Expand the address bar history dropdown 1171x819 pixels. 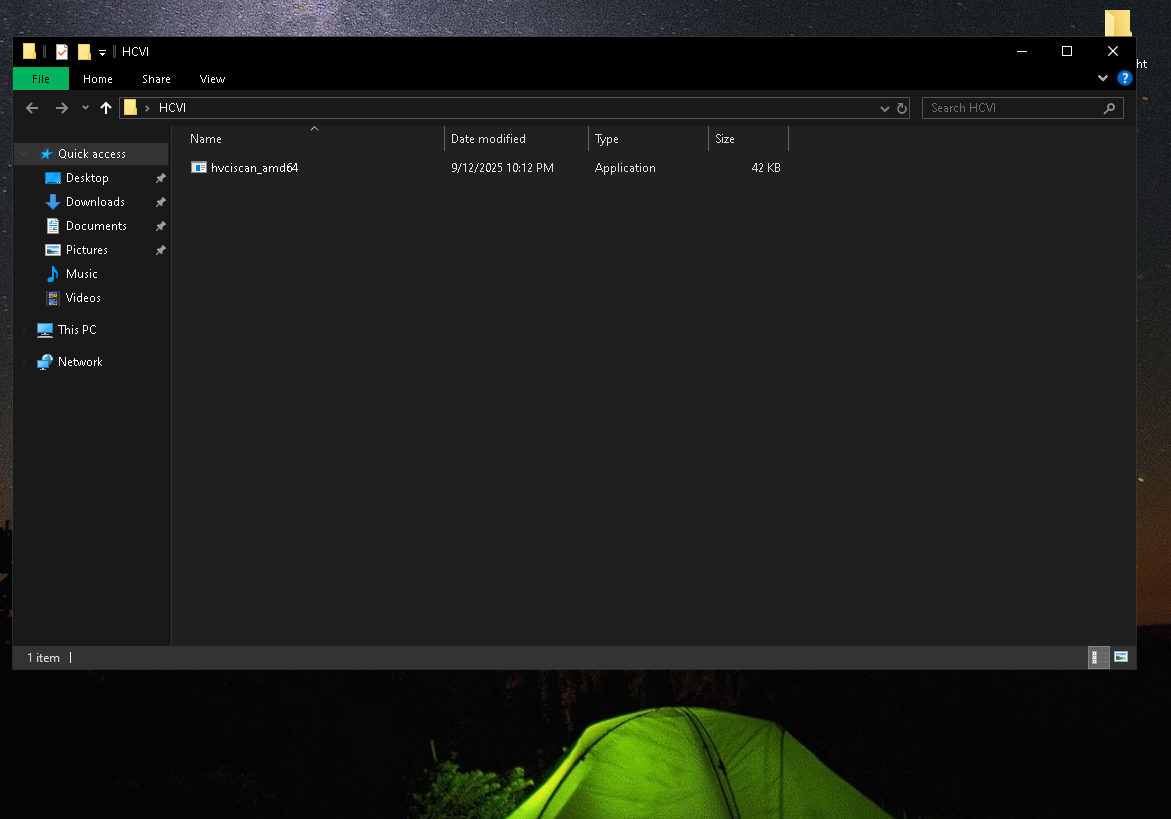[885, 108]
